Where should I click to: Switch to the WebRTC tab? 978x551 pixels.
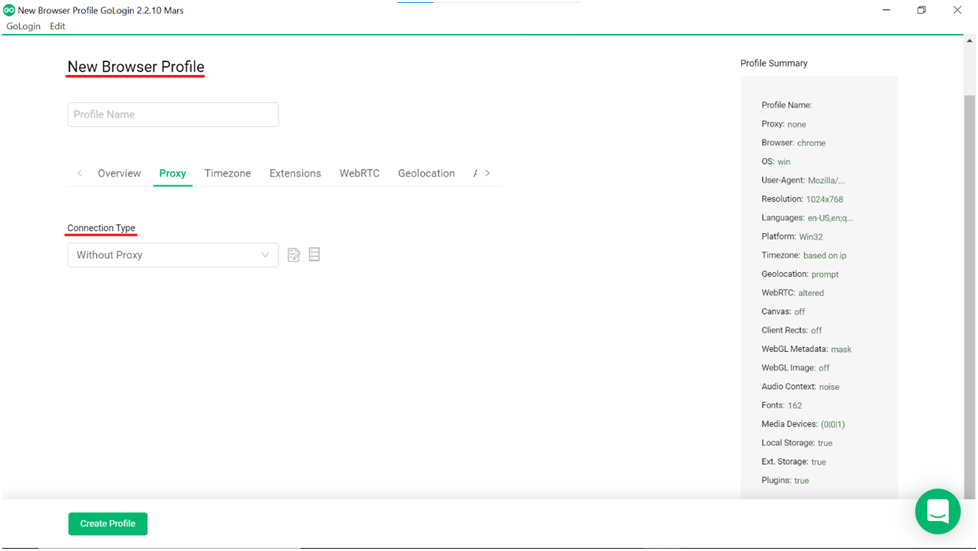pos(359,173)
